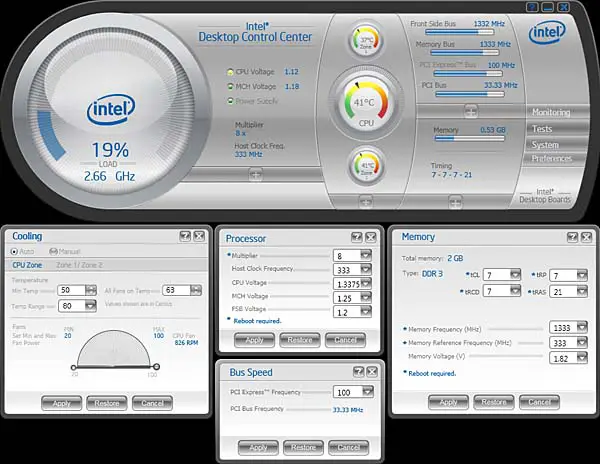The height and width of the screenshot is (464, 600).
Task: Click Apply in the Cooling panel
Action: [x=62, y=403]
